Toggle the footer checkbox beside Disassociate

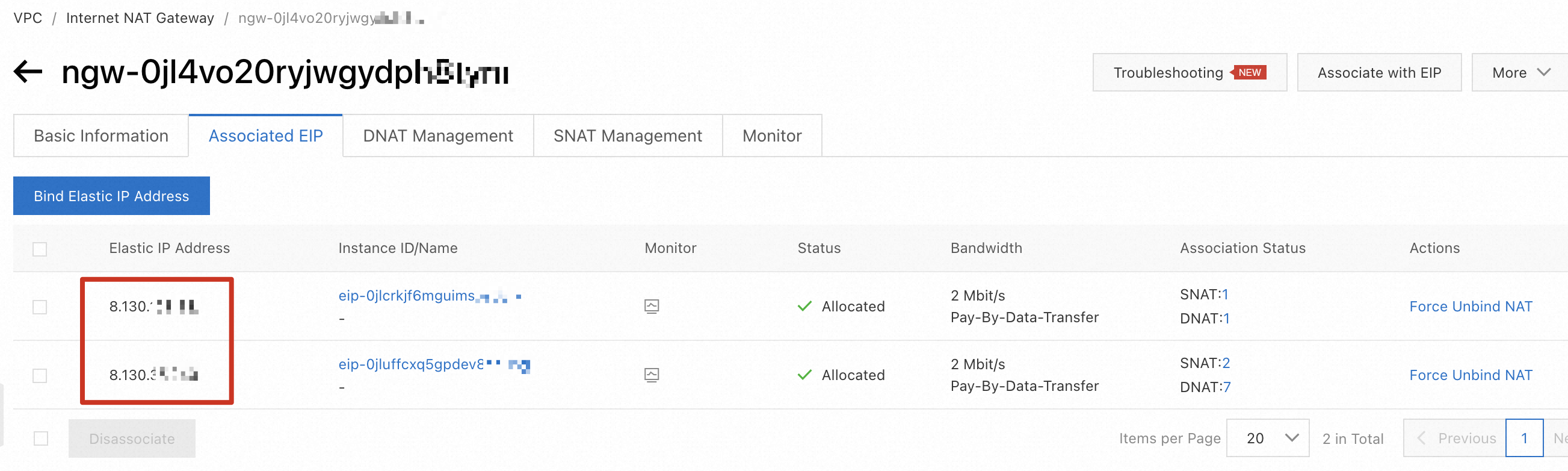pos(41,438)
